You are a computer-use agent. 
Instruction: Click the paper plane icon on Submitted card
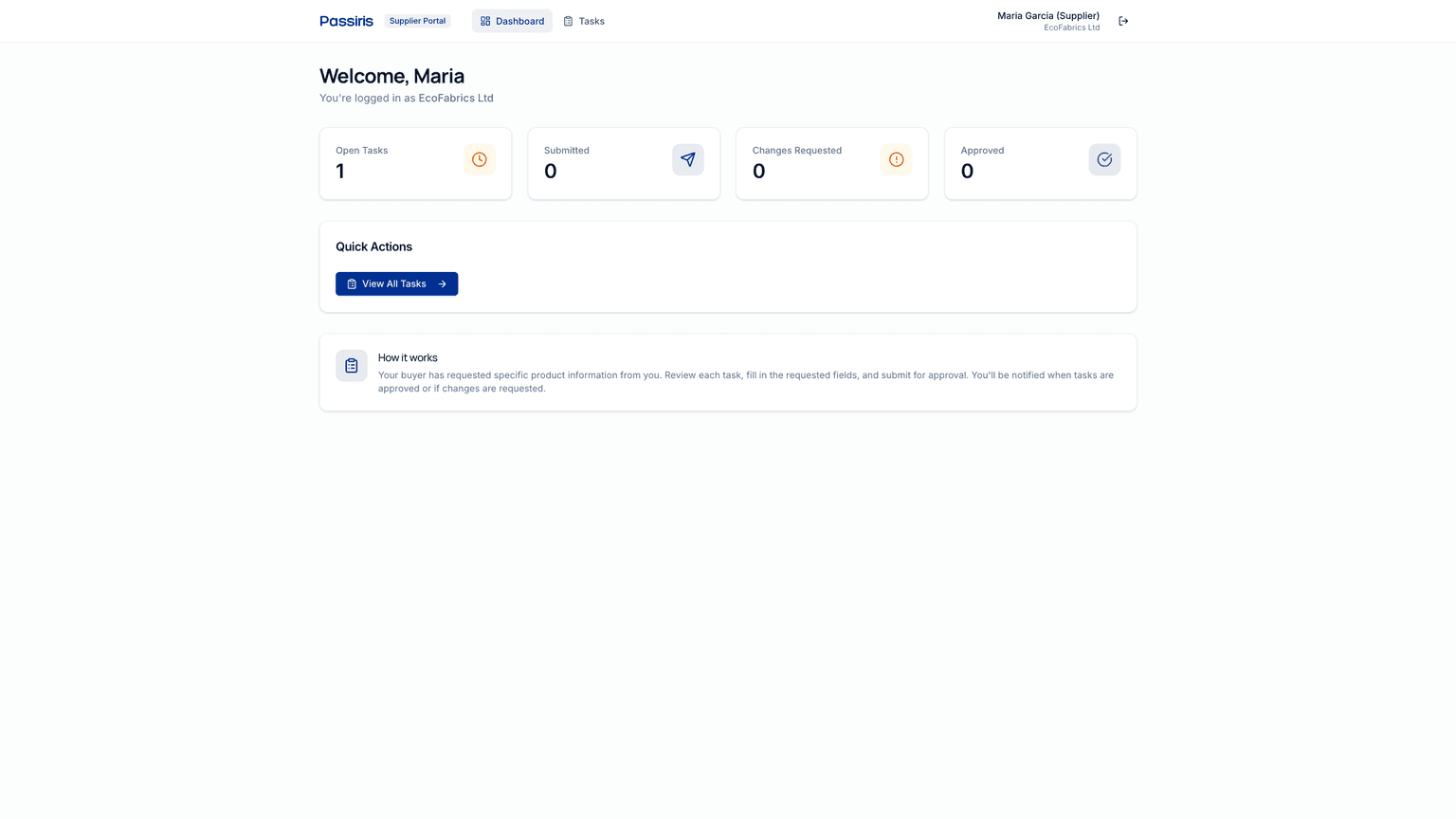pyautogui.click(x=687, y=159)
